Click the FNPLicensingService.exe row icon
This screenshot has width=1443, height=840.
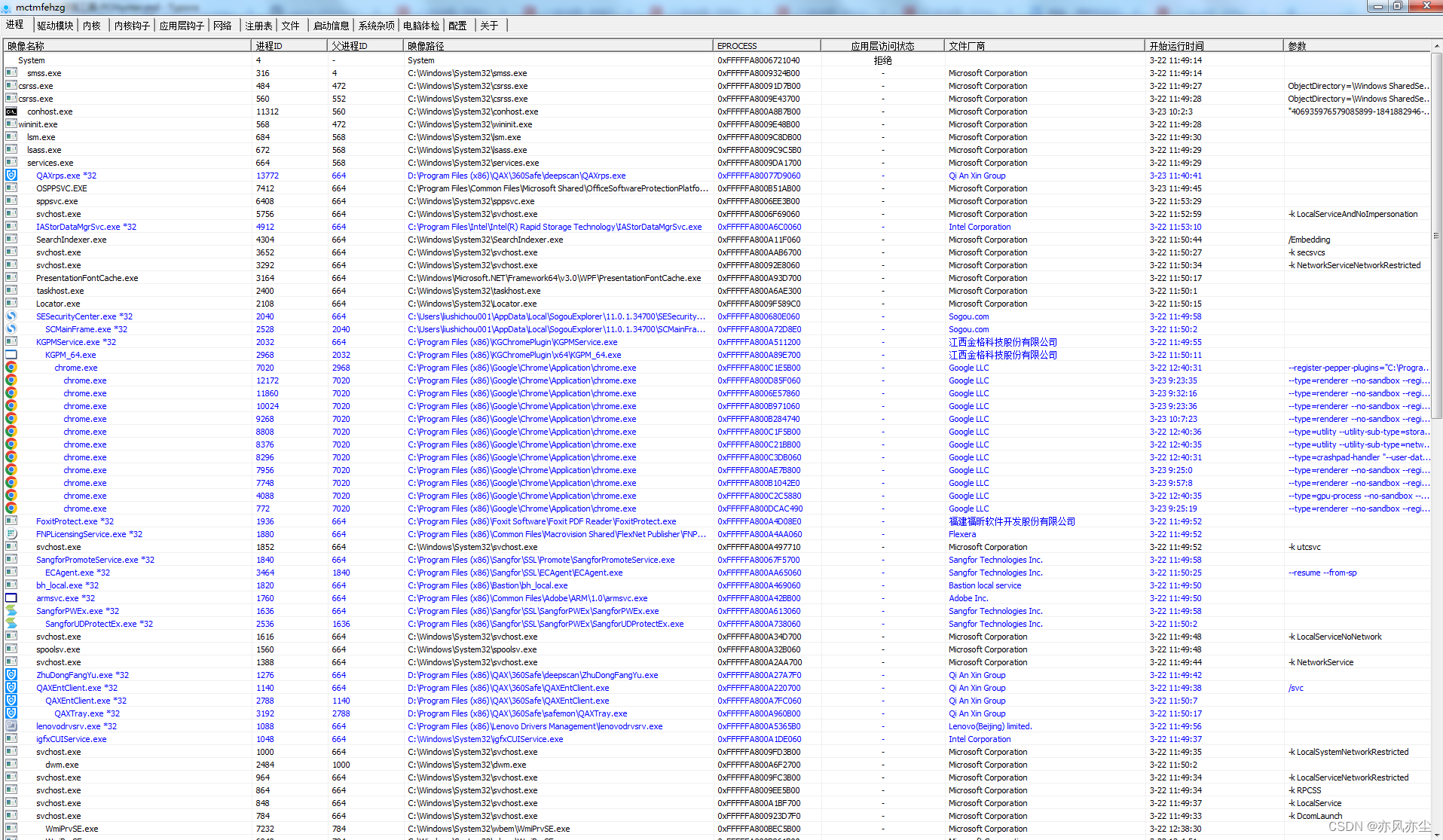pyautogui.click(x=11, y=534)
